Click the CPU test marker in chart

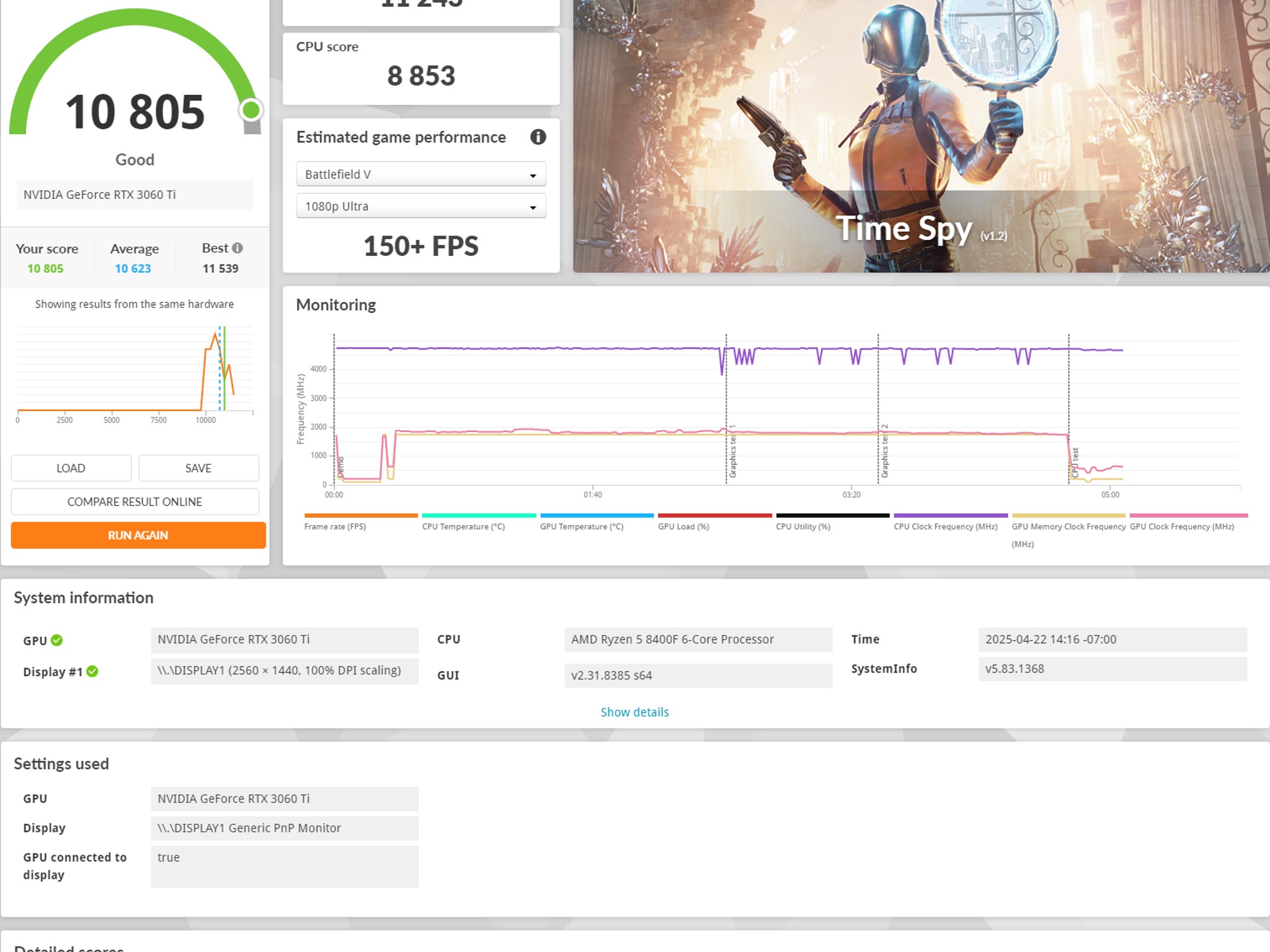click(x=1075, y=462)
